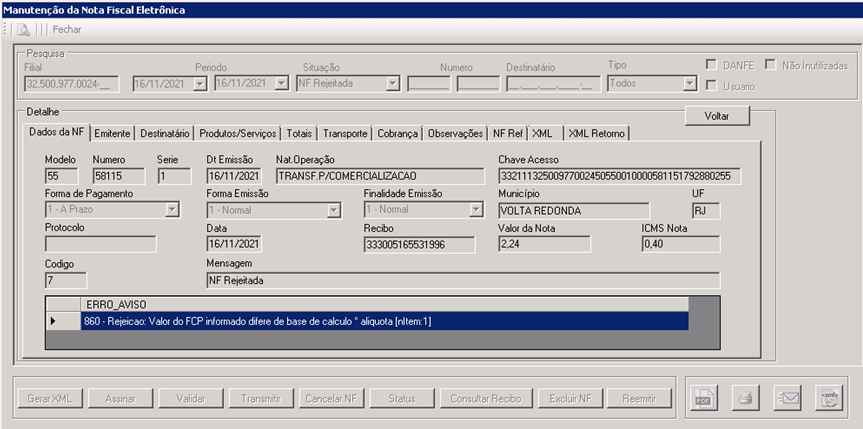
Task: Click the Recibo field
Action: (419, 245)
